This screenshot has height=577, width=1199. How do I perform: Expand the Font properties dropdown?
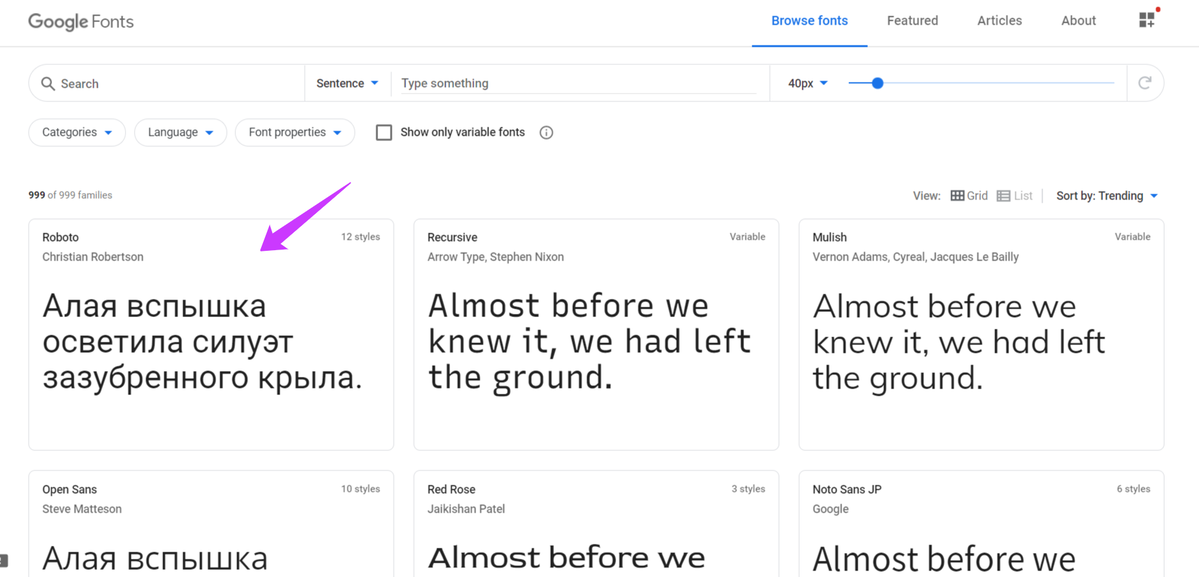(x=295, y=132)
